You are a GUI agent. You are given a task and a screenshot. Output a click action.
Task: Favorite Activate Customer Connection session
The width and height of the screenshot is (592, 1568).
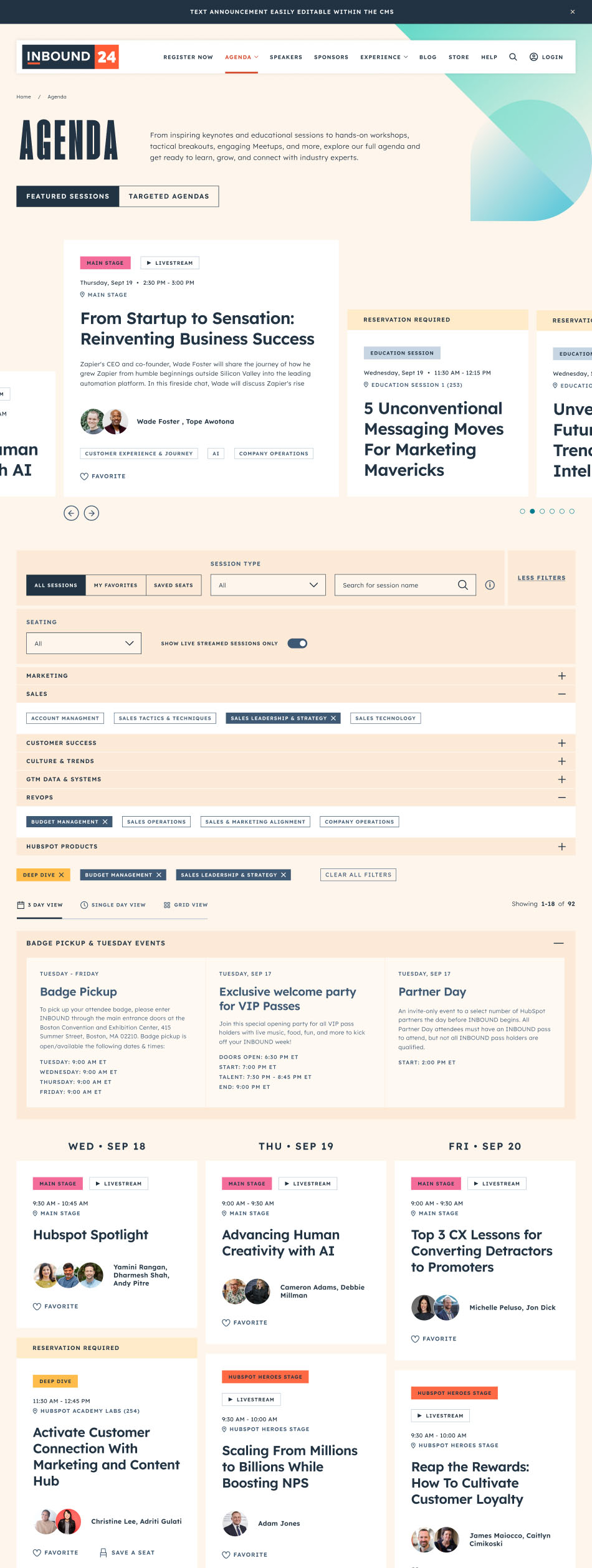tap(55, 1552)
